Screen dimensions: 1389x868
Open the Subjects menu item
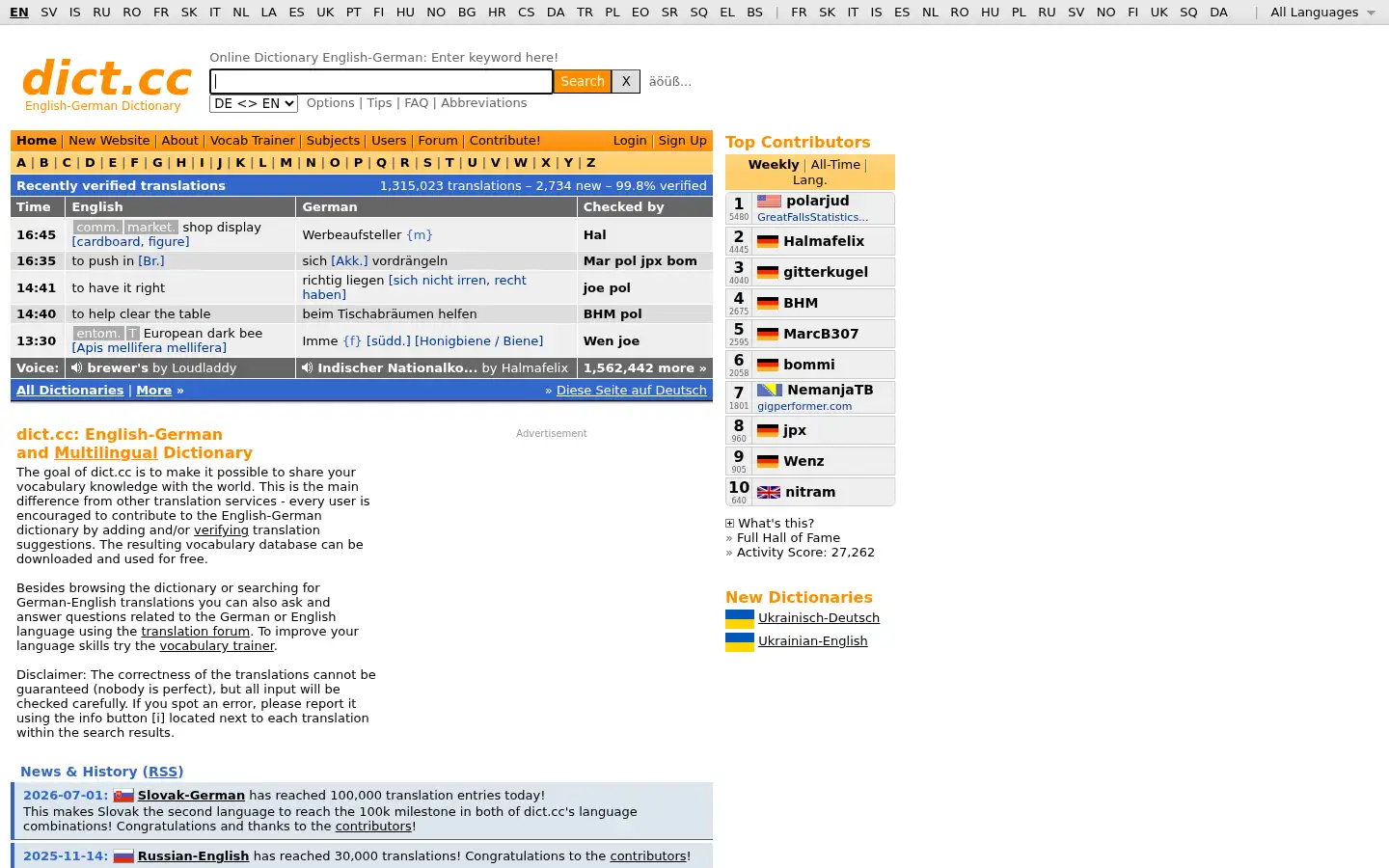click(333, 141)
